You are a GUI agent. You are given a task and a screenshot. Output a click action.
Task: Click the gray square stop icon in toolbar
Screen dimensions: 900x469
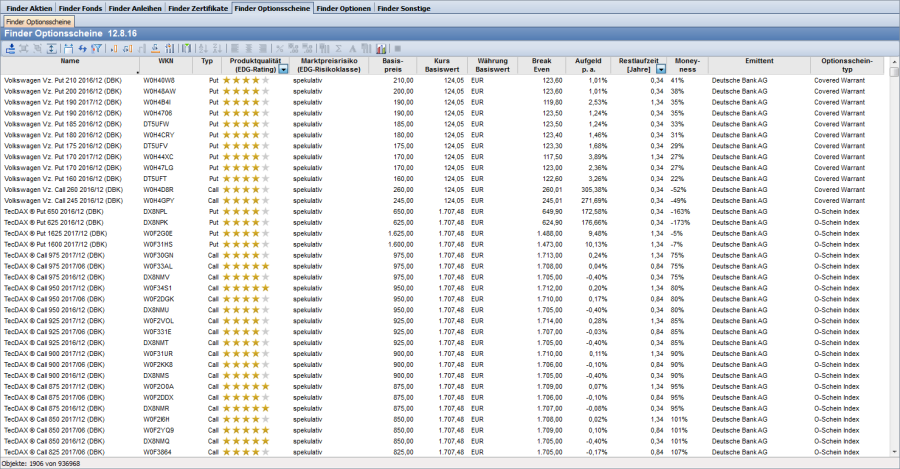click(398, 48)
